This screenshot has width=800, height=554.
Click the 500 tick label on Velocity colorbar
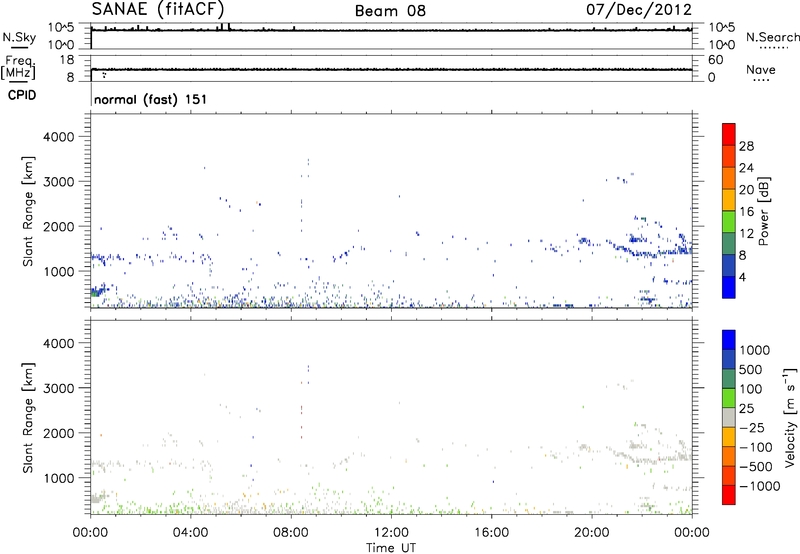click(x=751, y=369)
